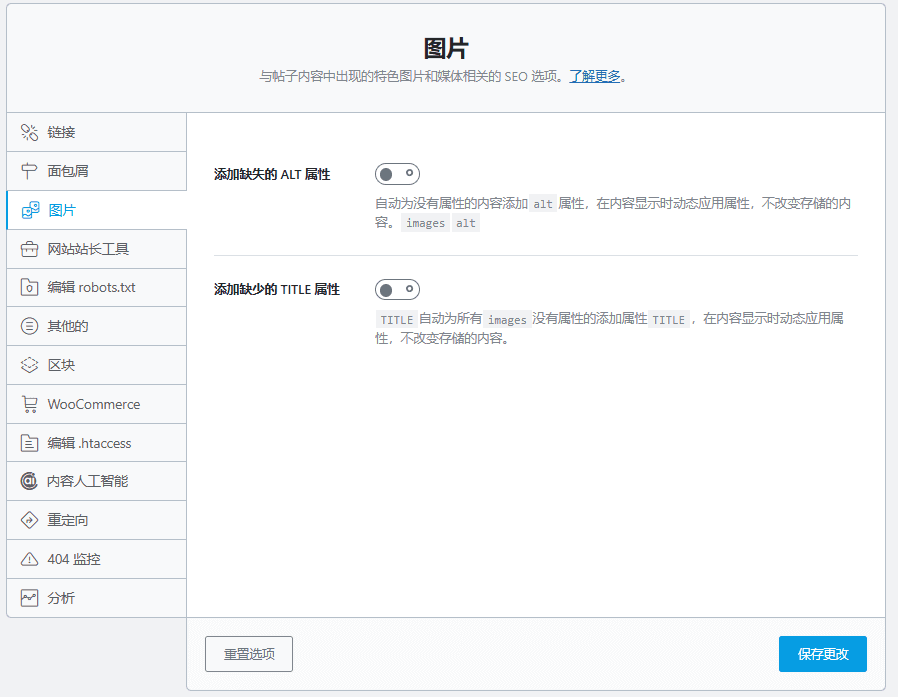This screenshot has height=697, width=898.
Task: Switch to the 其他的 tab
Action: pos(96,326)
